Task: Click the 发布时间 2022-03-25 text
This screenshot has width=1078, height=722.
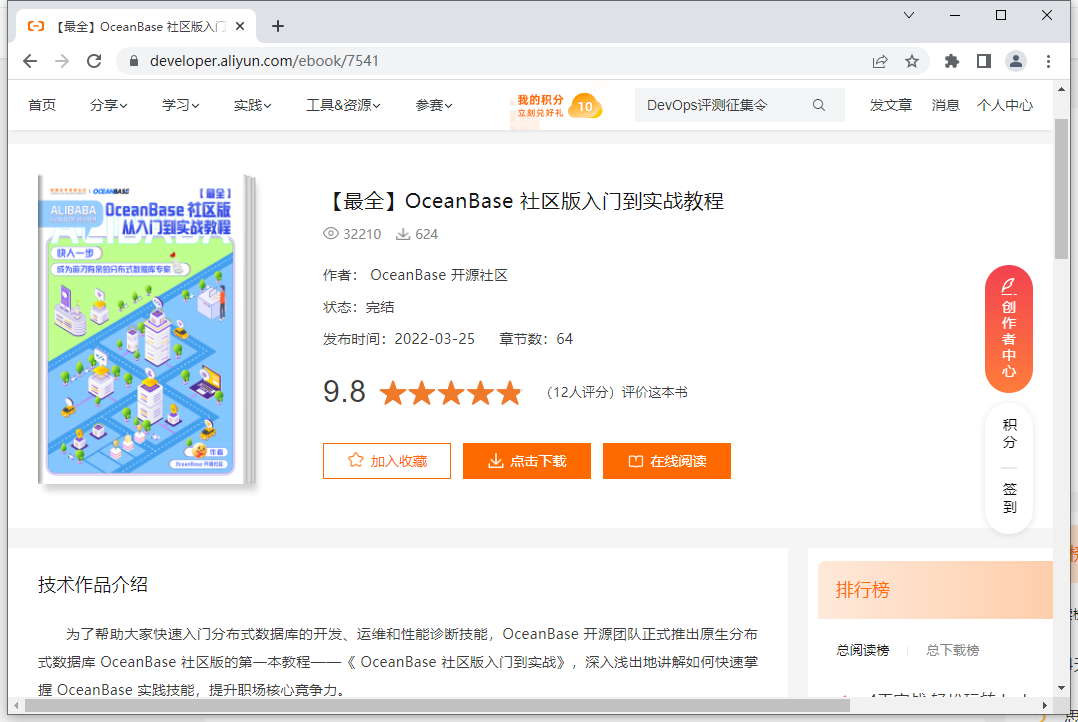Action: 399,339
